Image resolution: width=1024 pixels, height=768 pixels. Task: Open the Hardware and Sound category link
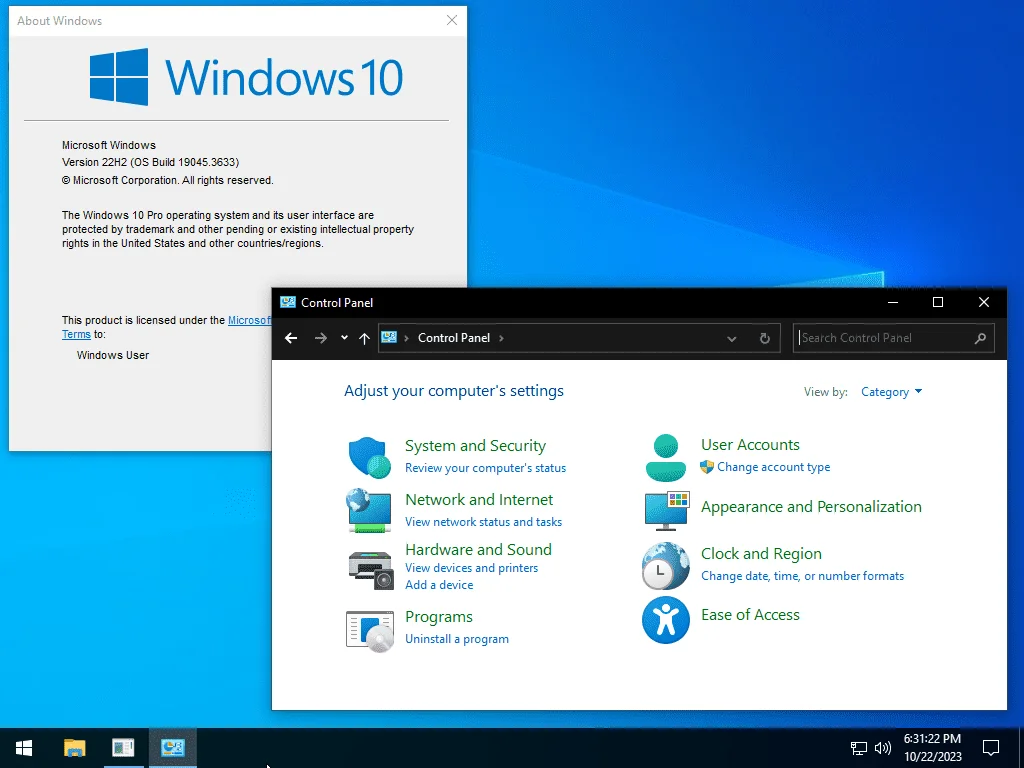click(x=478, y=549)
